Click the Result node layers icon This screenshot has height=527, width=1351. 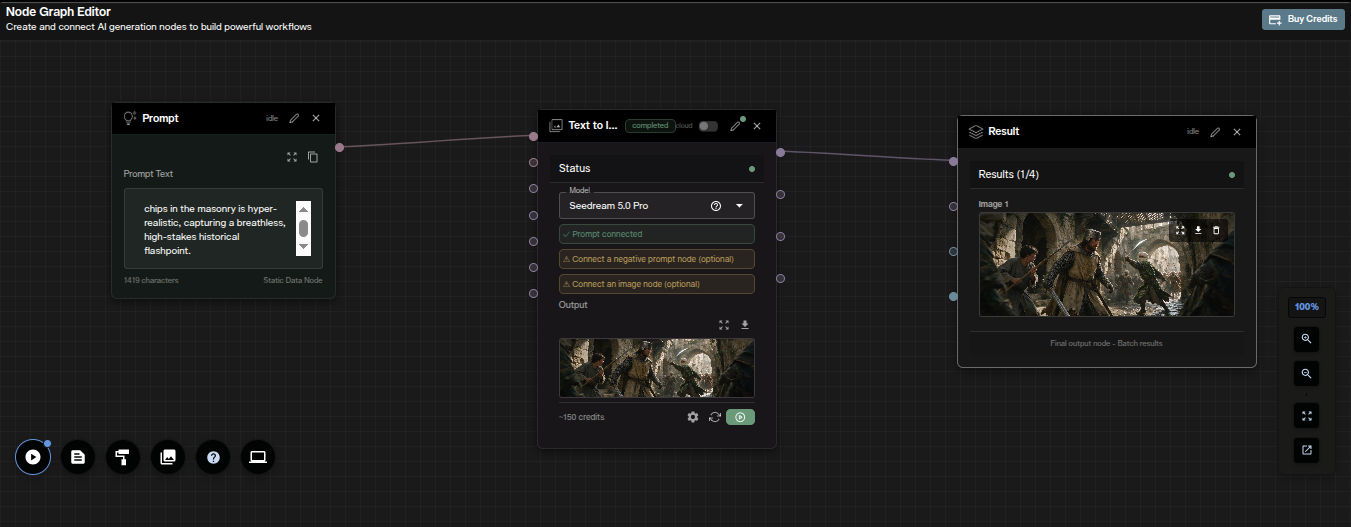(x=976, y=131)
